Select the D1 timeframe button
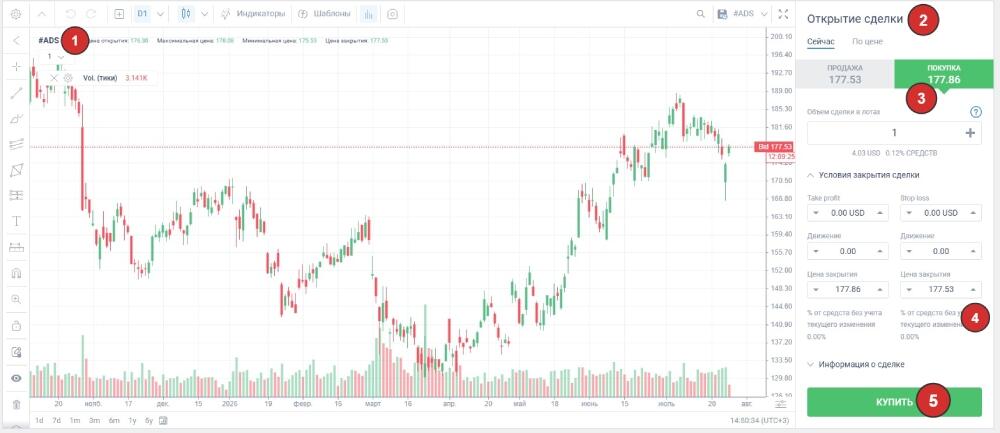 coord(143,13)
